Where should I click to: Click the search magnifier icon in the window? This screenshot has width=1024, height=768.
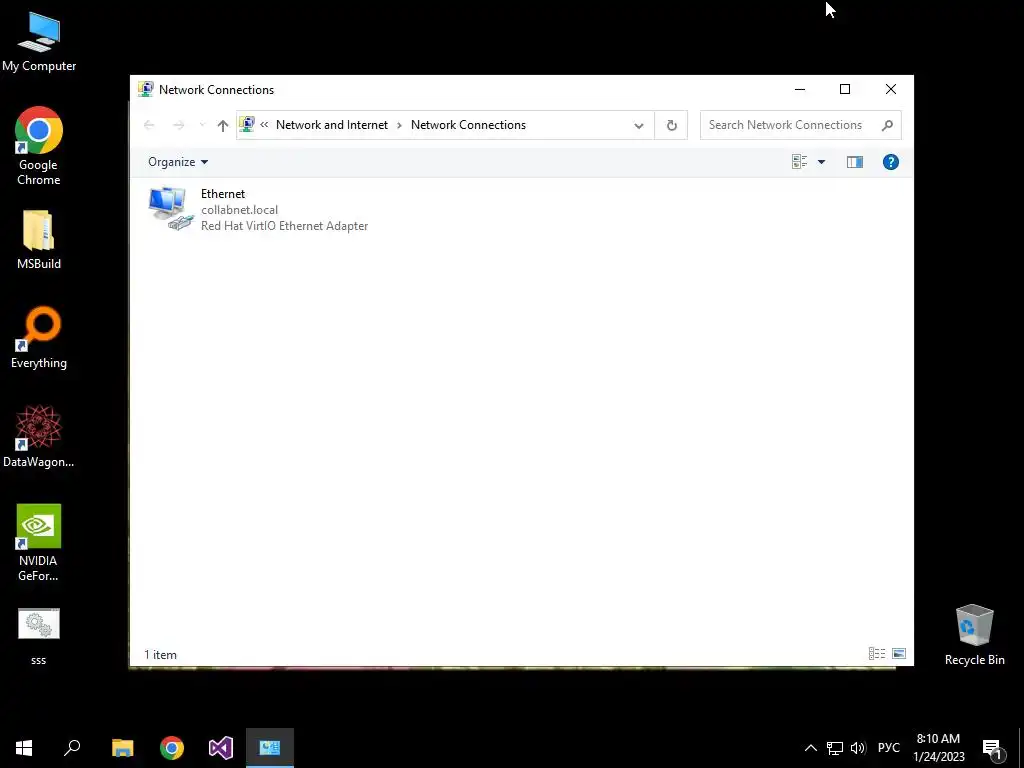pos(887,125)
